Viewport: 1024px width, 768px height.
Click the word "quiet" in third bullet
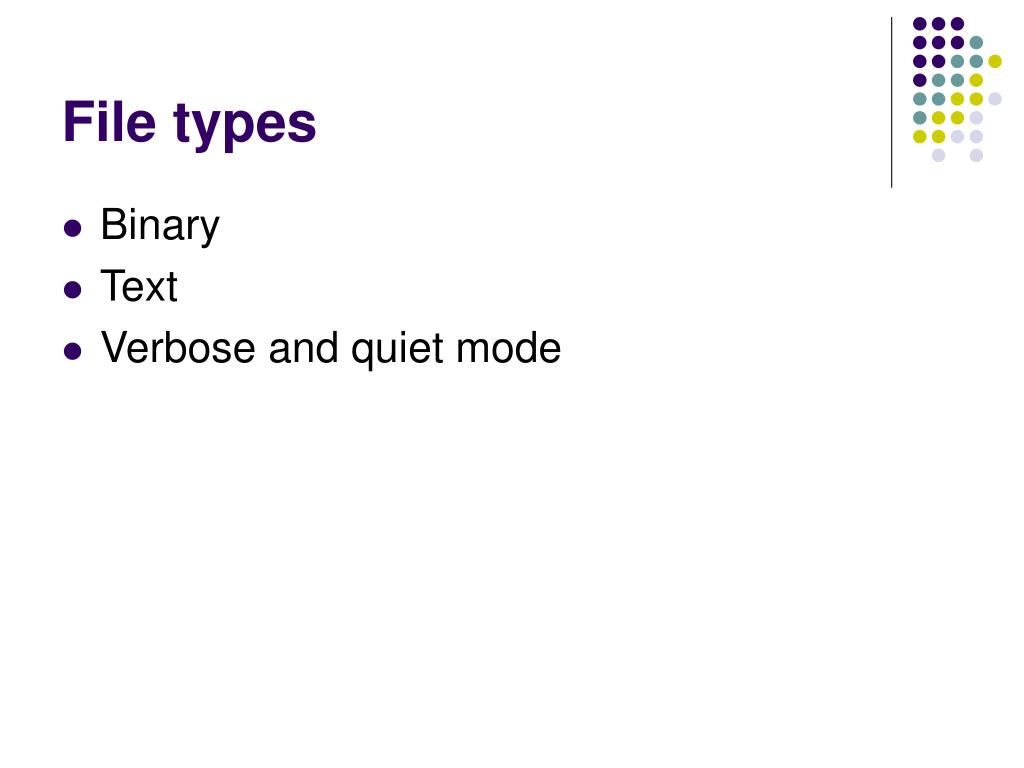(398, 349)
